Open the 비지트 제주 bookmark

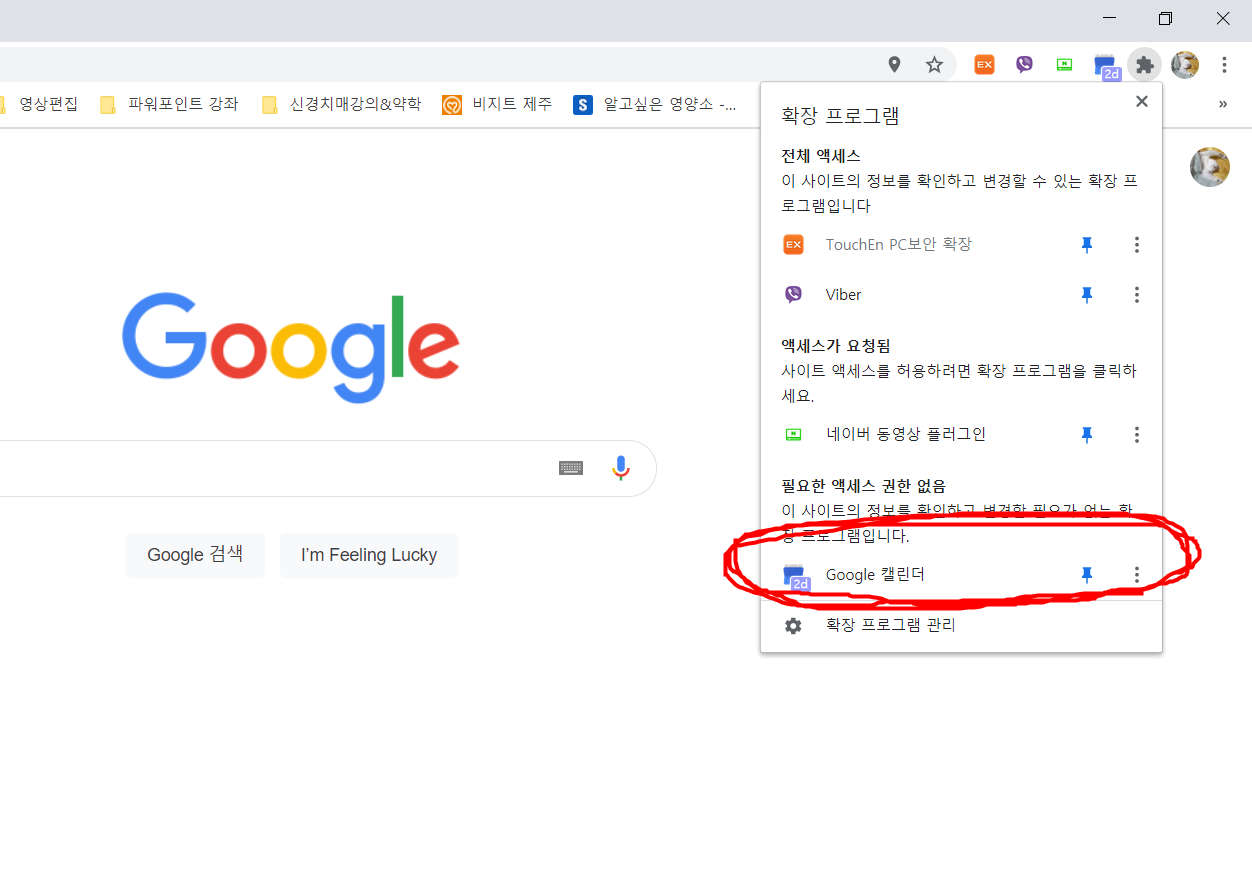point(497,104)
